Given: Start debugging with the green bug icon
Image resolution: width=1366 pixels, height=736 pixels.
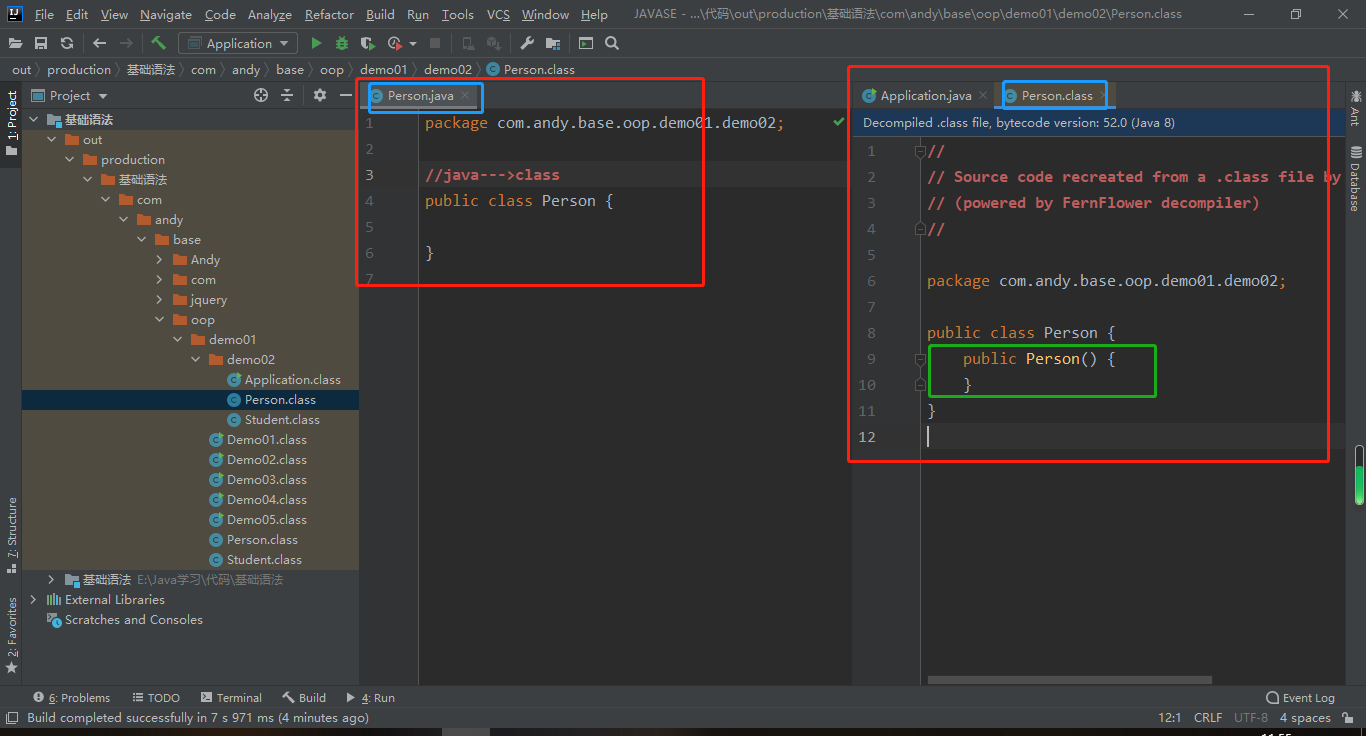Looking at the screenshot, I should [x=342, y=43].
